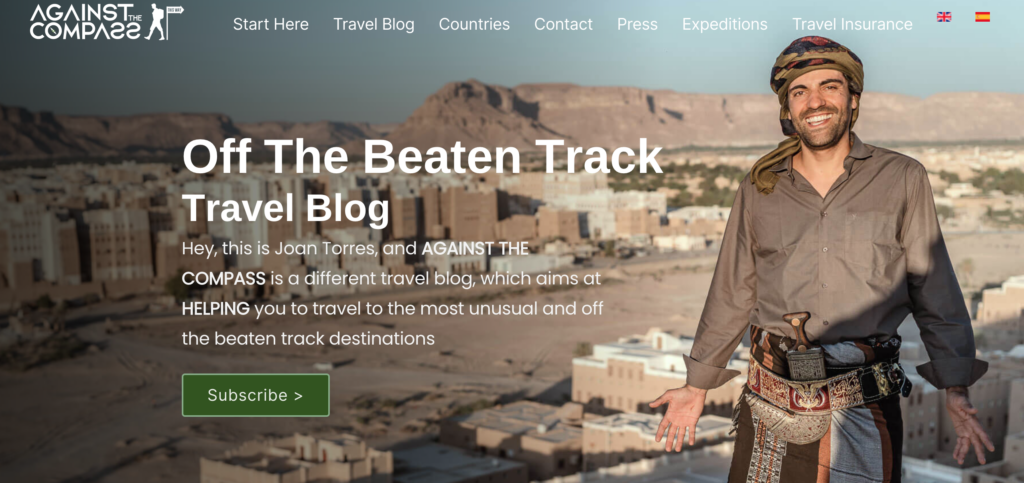
Task: Click the bold AGAINST THE COMPASS text
Action: 355,263
